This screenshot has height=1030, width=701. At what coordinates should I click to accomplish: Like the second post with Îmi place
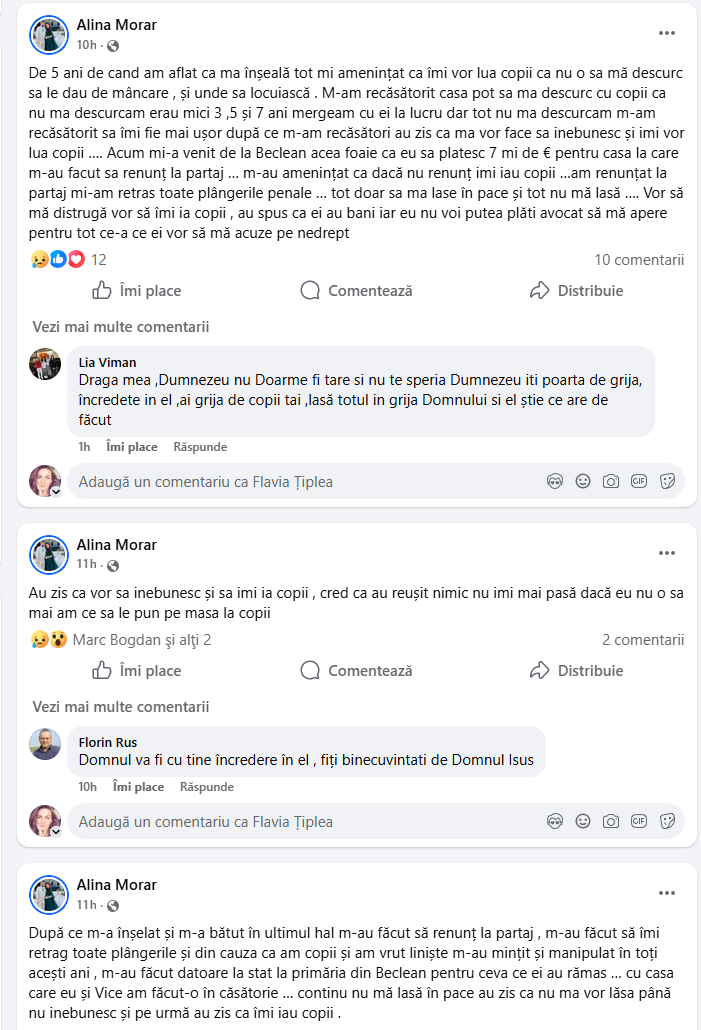coord(137,671)
